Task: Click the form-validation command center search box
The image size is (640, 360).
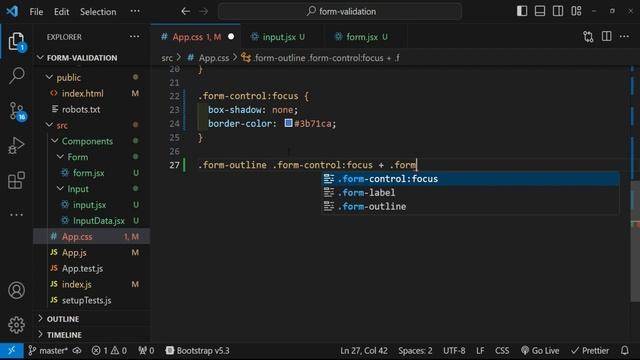Action: [x=340, y=11]
